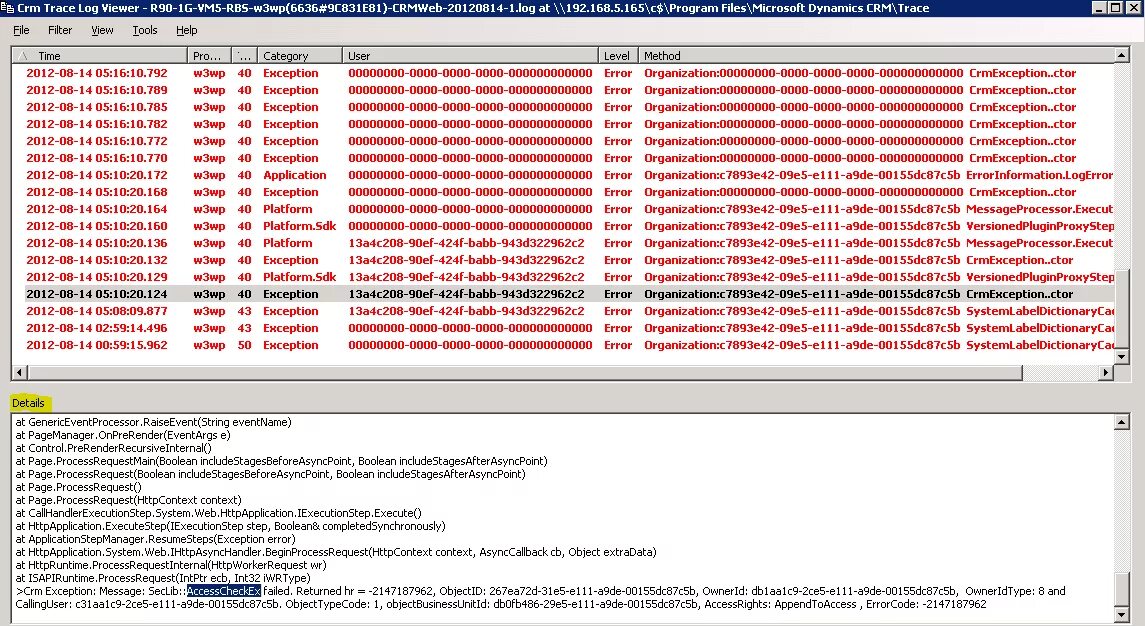Click the HttpRuntime.ProcessRequestInternal stack line
The image size is (1145, 626).
click(171, 565)
